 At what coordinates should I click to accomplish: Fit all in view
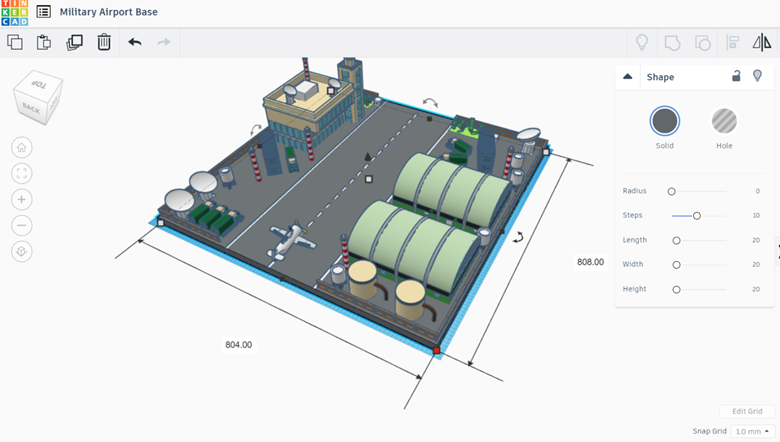click(21, 174)
